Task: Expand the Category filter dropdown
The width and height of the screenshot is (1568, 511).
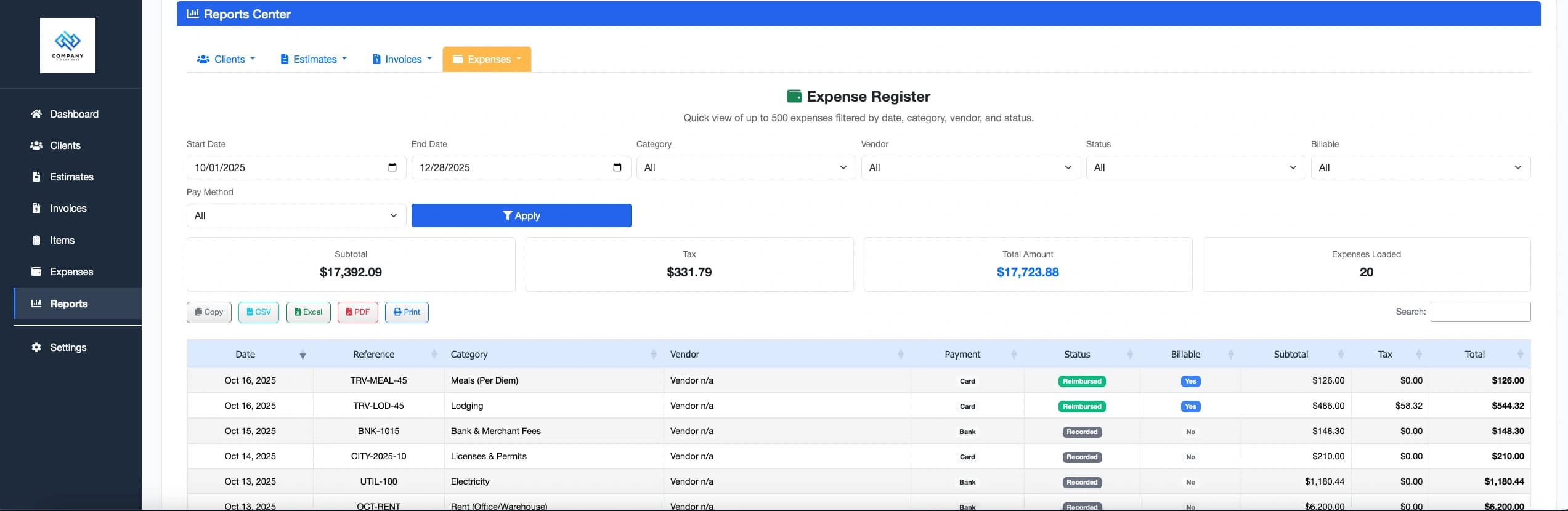Action: coord(746,167)
